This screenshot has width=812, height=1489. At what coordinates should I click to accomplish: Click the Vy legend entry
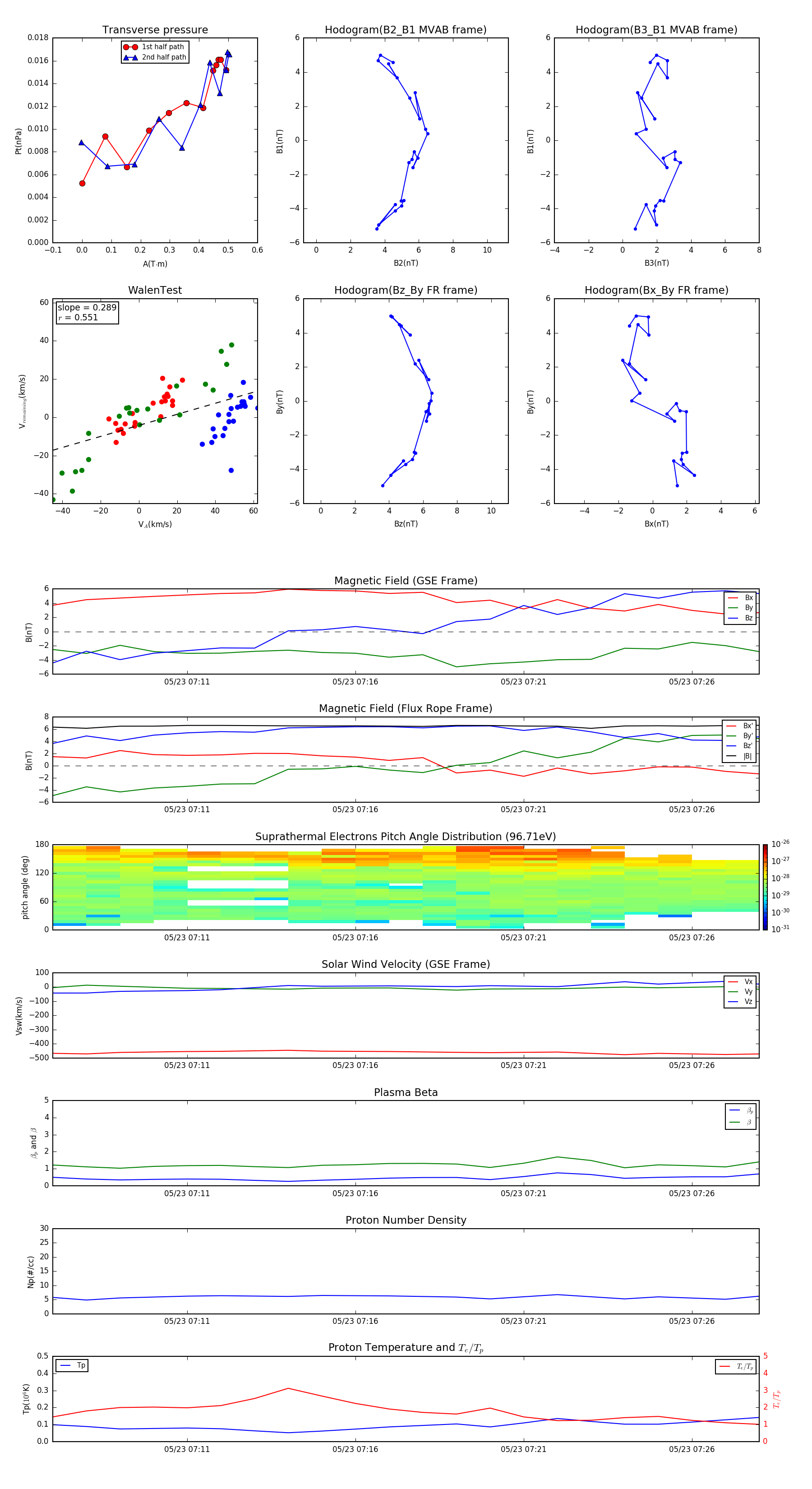click(x=740, y=991)
